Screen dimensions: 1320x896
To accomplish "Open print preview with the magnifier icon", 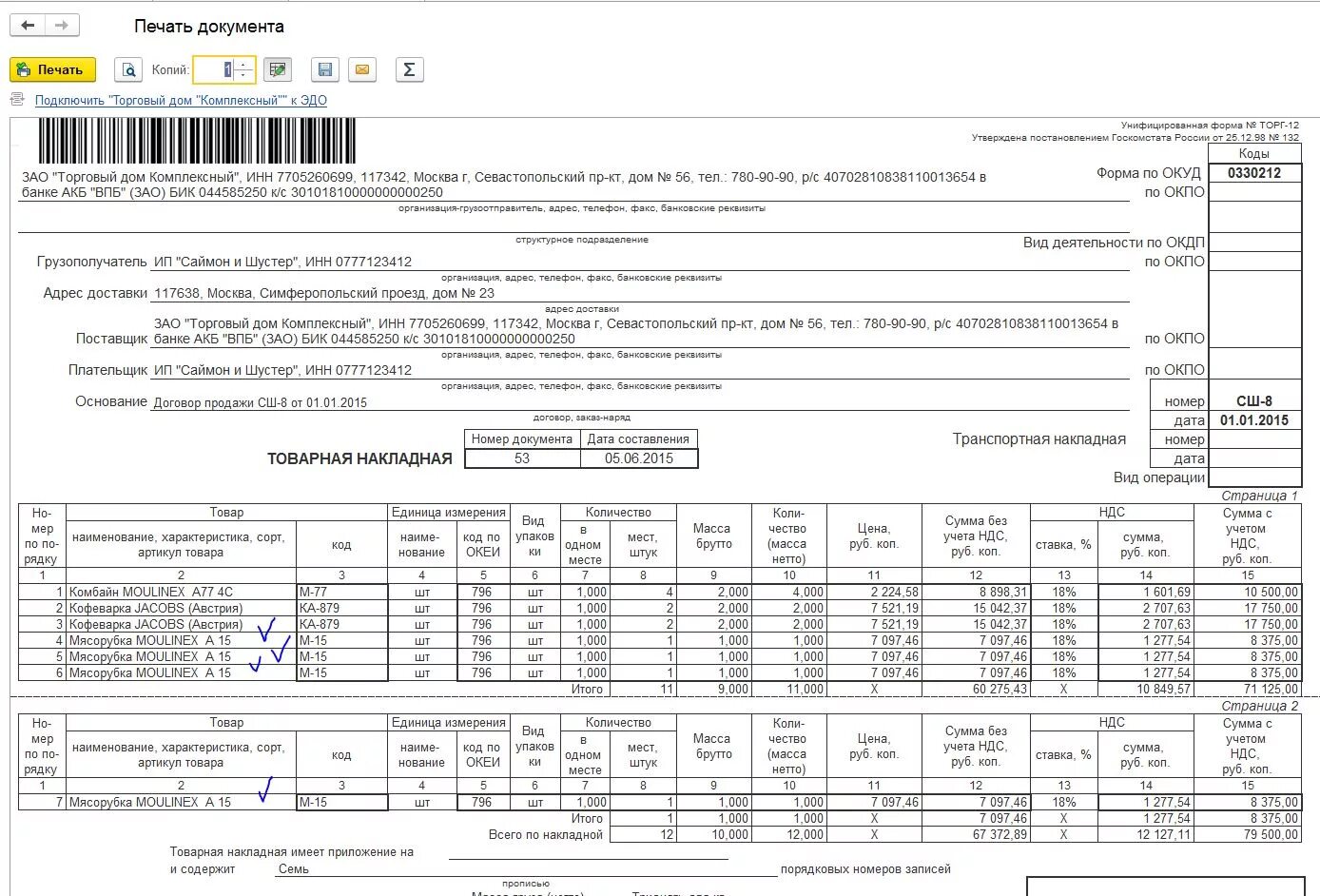I will coord(128,69).
